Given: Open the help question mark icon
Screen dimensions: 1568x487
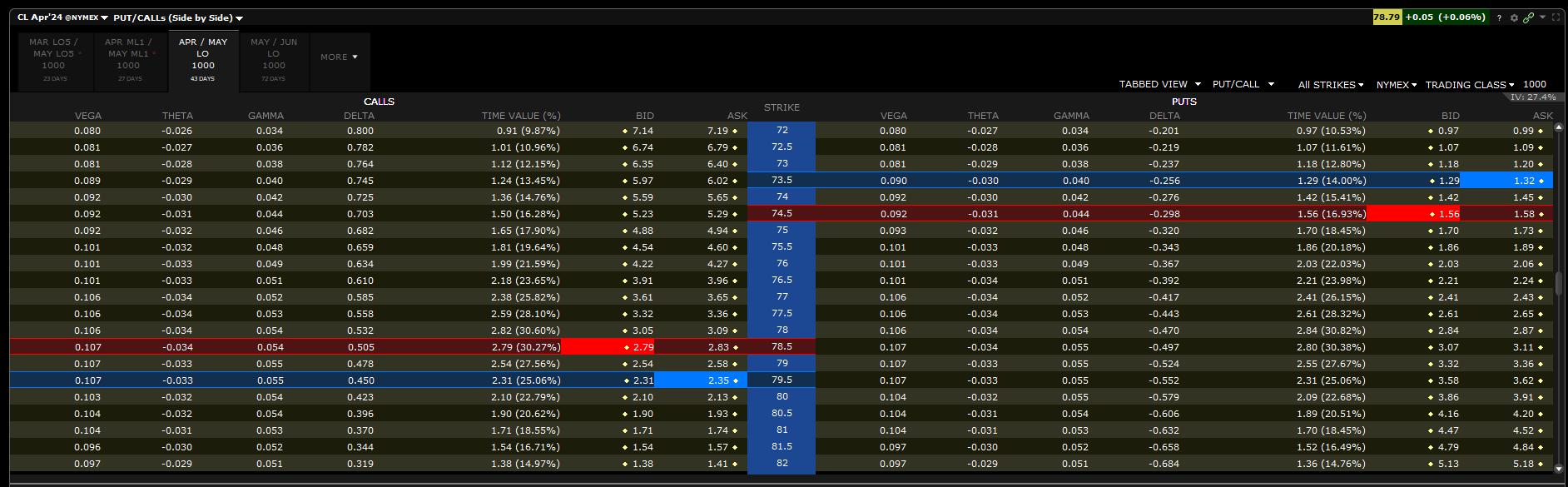Looking at the screenshot, I should coord(1499,17).
